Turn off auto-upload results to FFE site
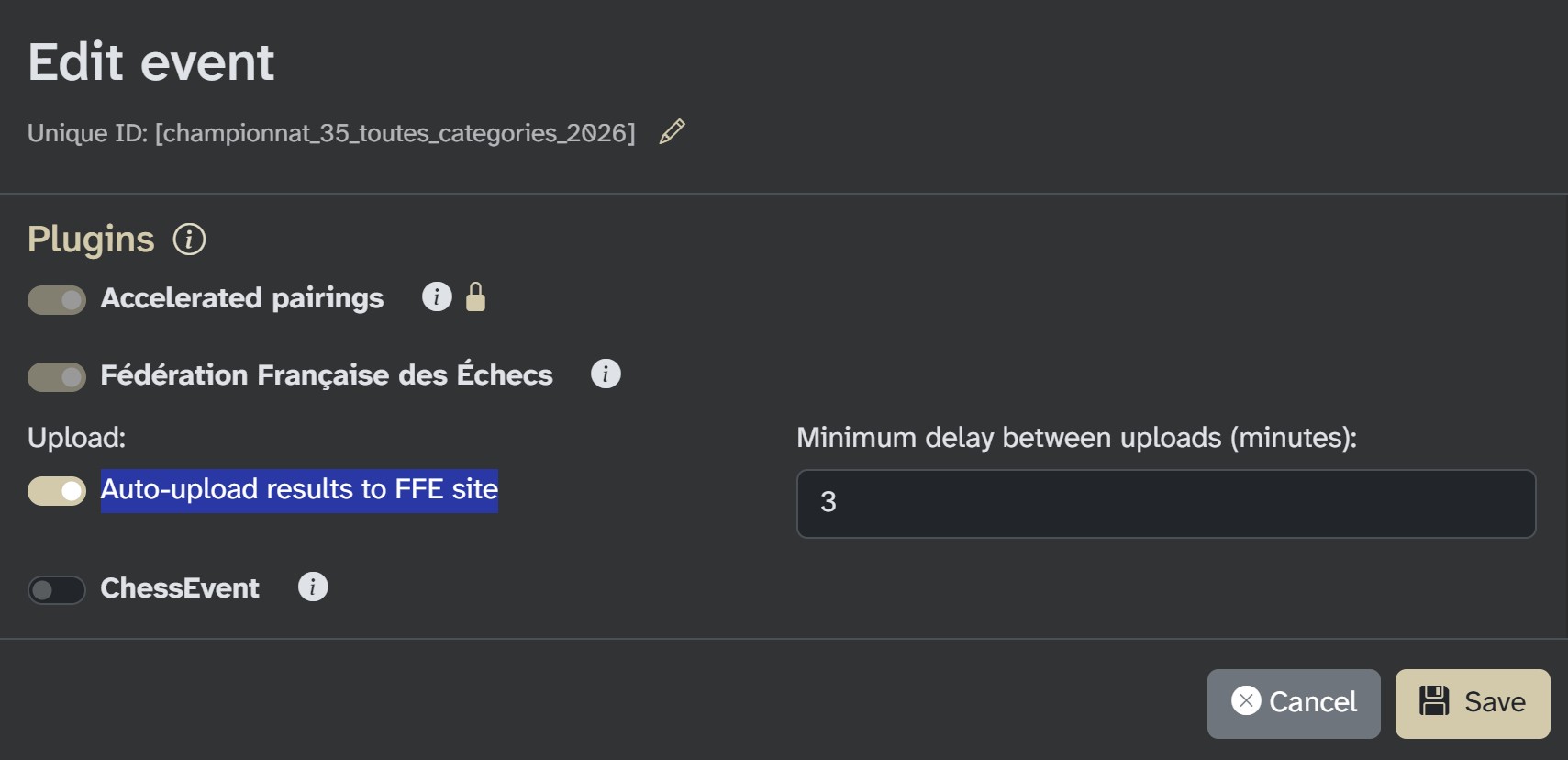The height and width of the screenshot is (760, 1568). [57, 491]
